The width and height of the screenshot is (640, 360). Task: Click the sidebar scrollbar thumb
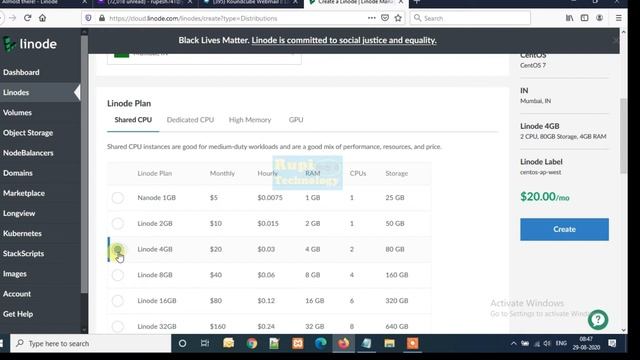point(84,164)
